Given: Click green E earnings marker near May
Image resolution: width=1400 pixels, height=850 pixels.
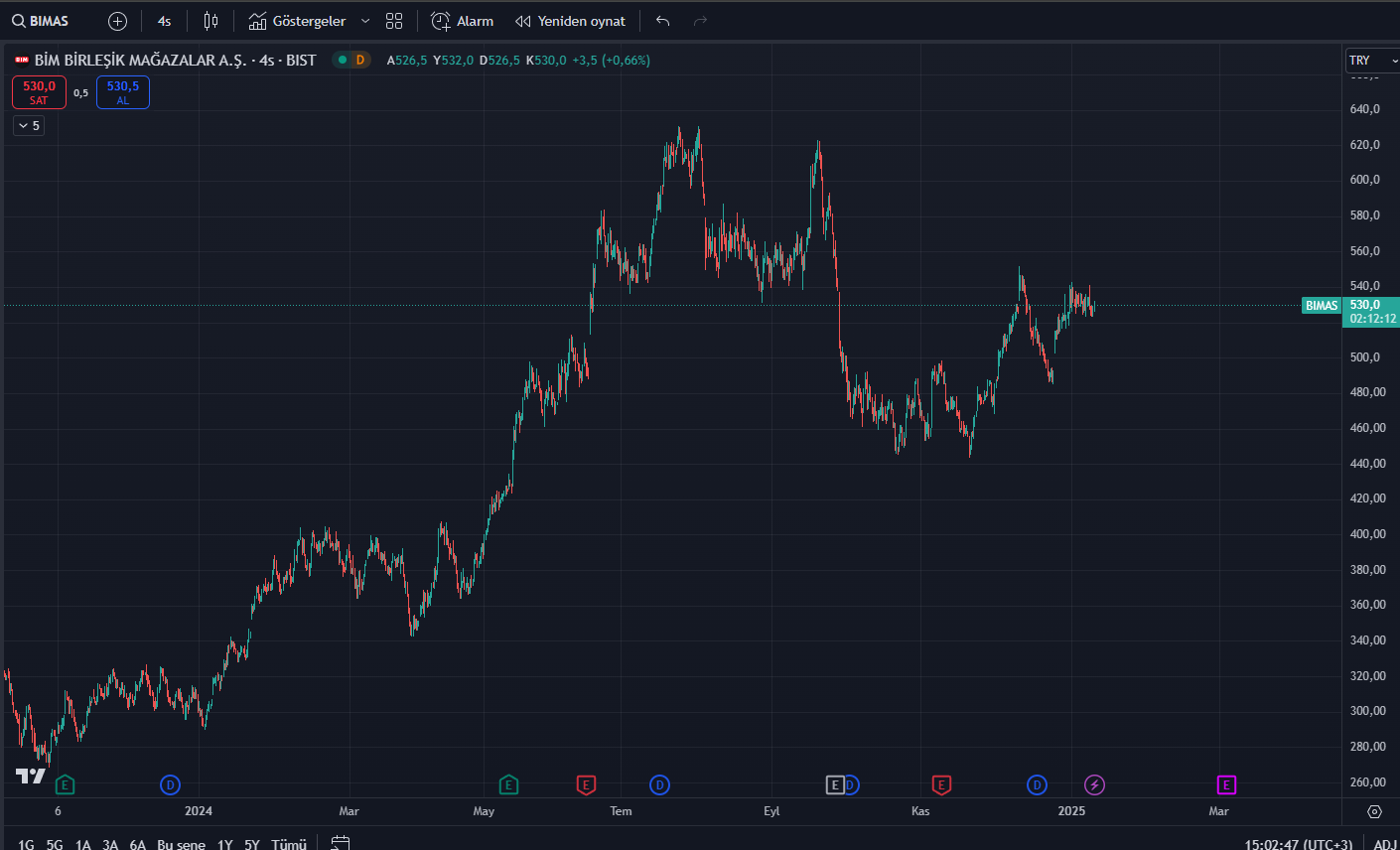Looking at the screenshot, I should pos(508,785).
